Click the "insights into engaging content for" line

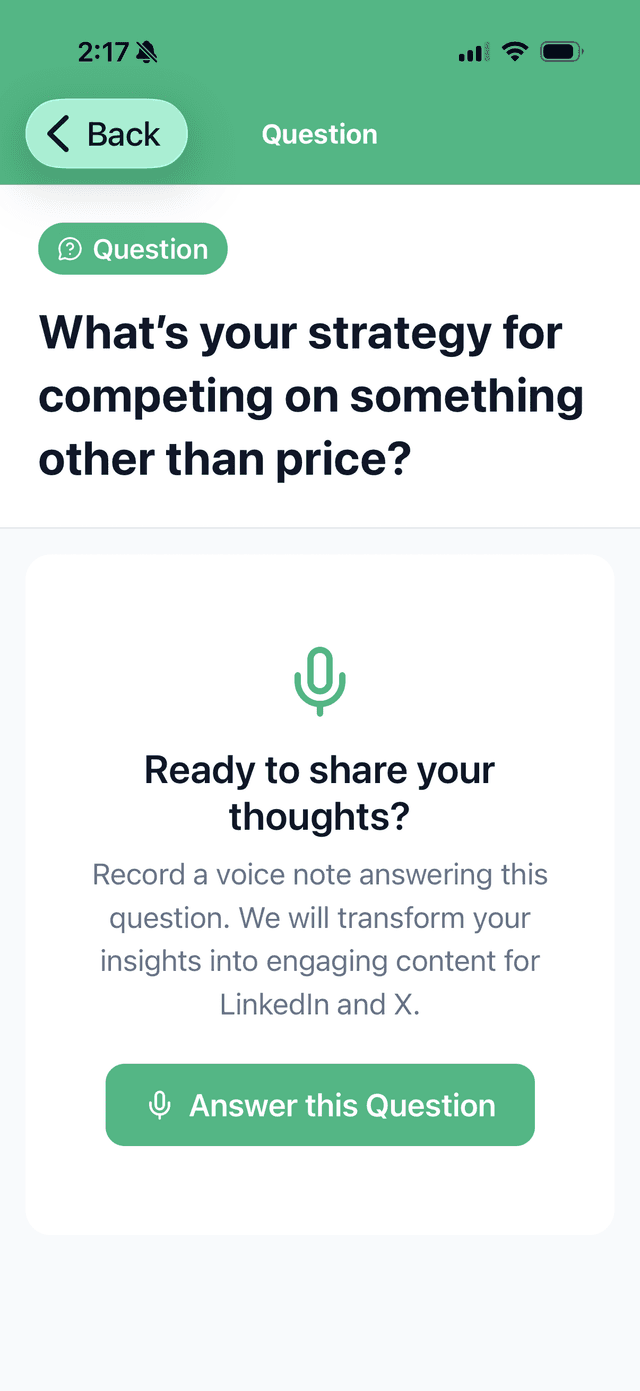320,961
